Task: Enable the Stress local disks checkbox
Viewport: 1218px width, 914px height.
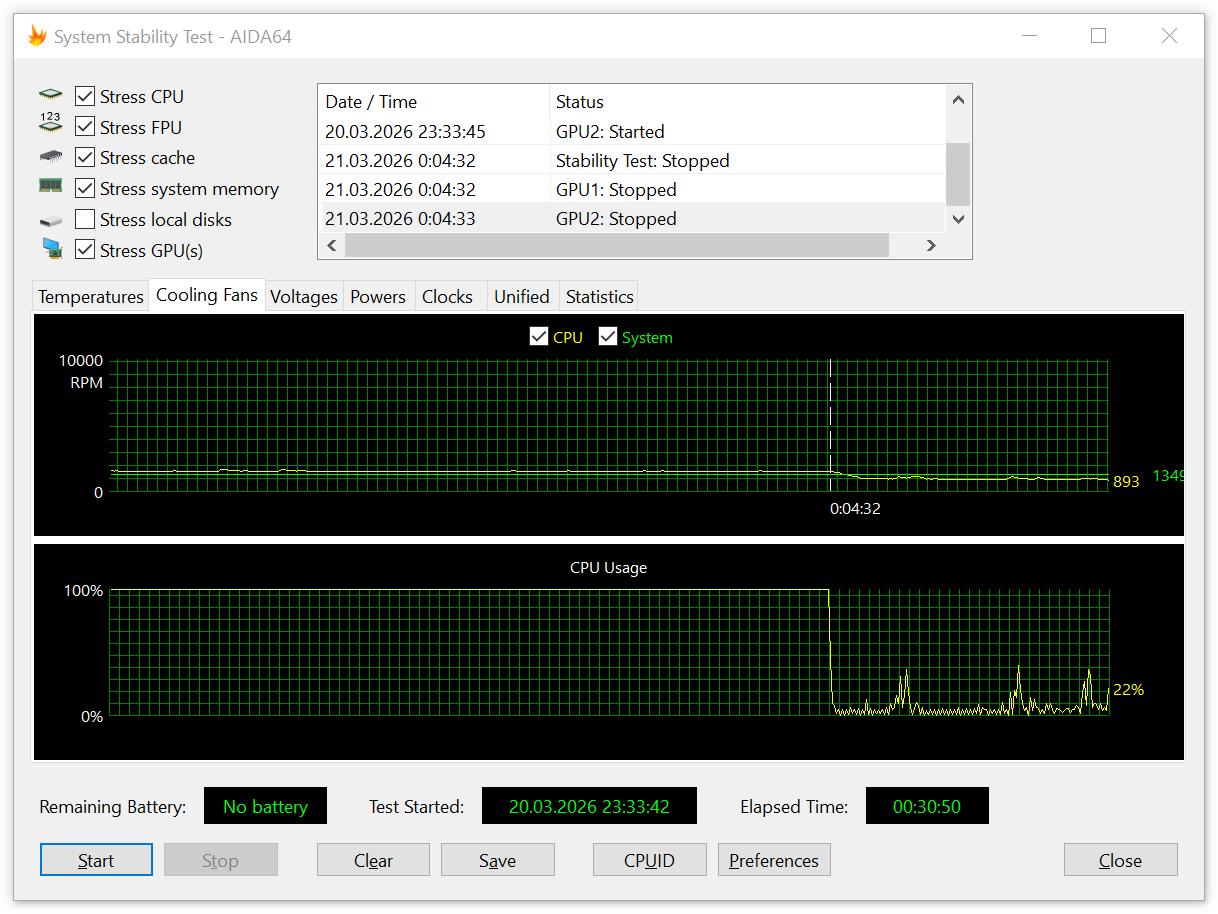Action: tap(85, 219)
